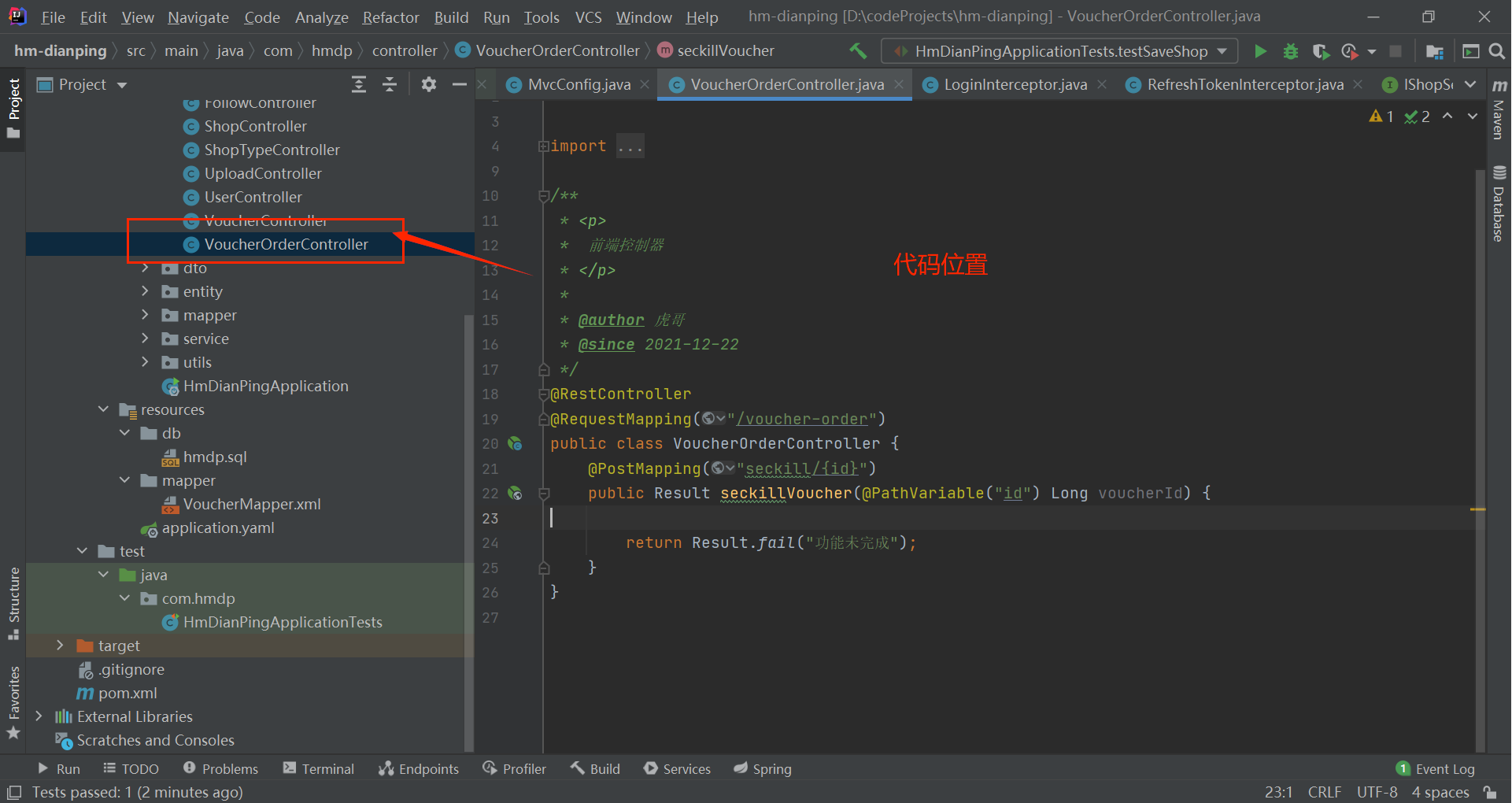This screenshot has height=803, width=1512.
Task: Hide the Project tool window
Action: pos(460,84)
